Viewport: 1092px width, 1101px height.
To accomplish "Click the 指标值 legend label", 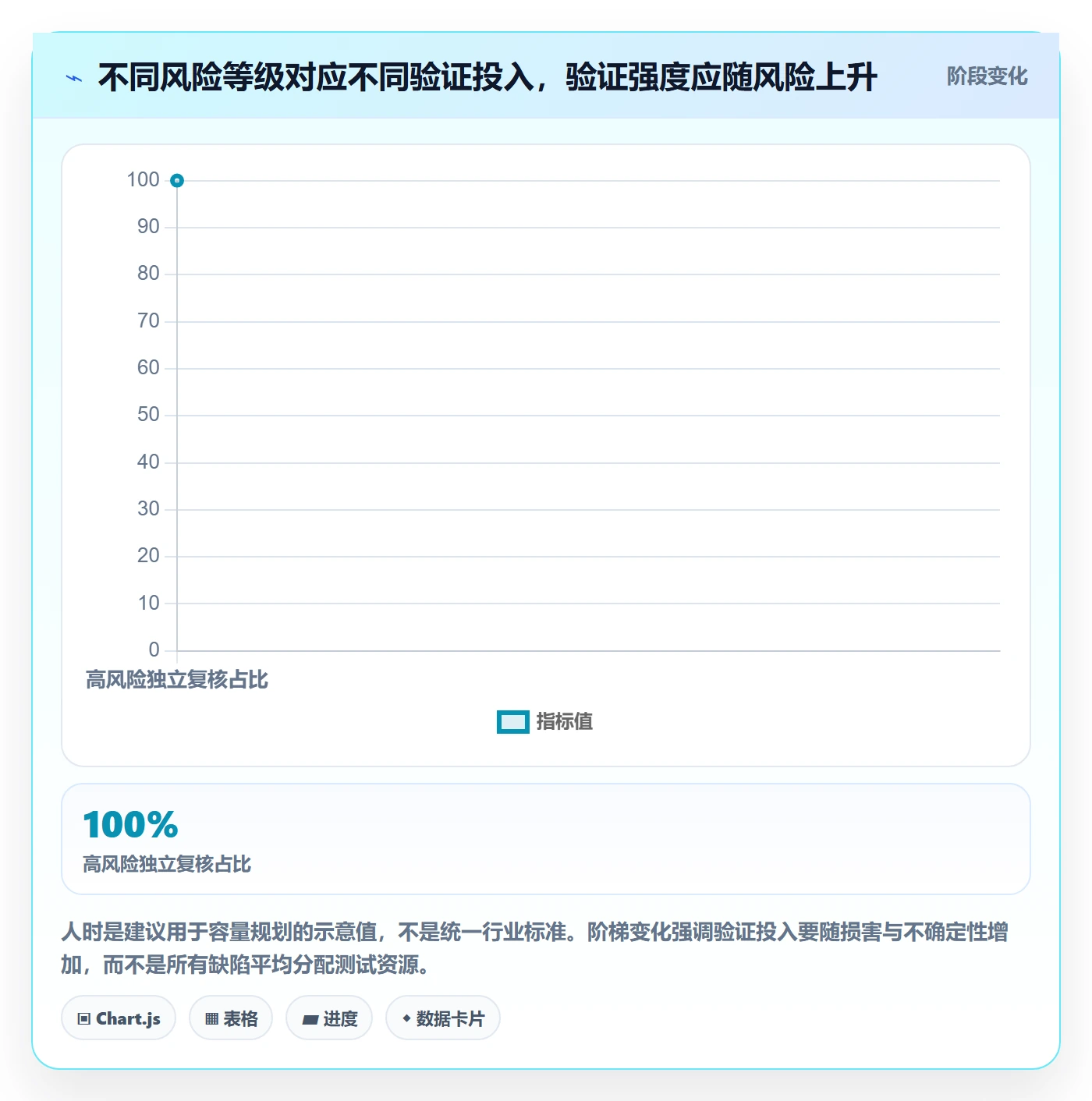I will [x=565, y=722].
